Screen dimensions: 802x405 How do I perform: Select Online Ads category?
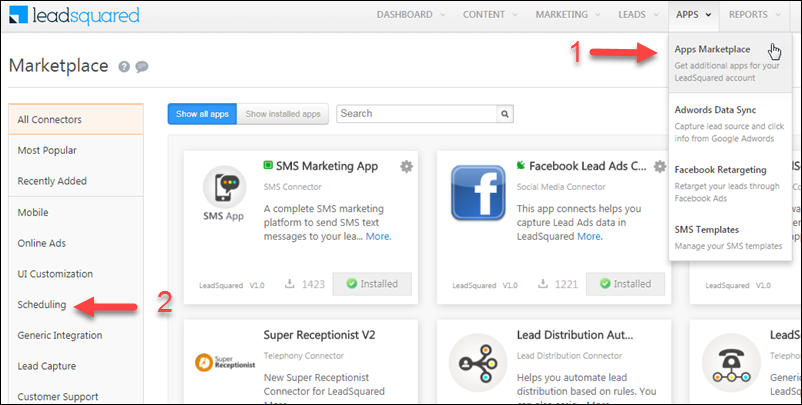click(x=76, y=243)
